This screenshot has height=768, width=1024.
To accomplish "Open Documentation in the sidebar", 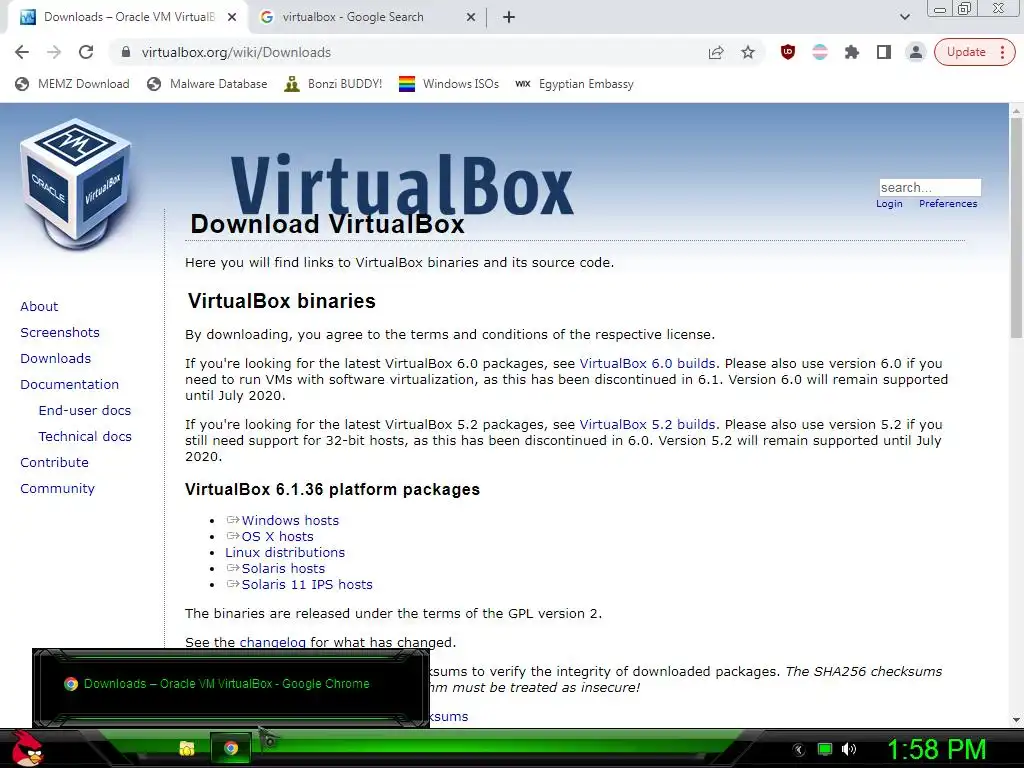I will (x=70, y=385).
